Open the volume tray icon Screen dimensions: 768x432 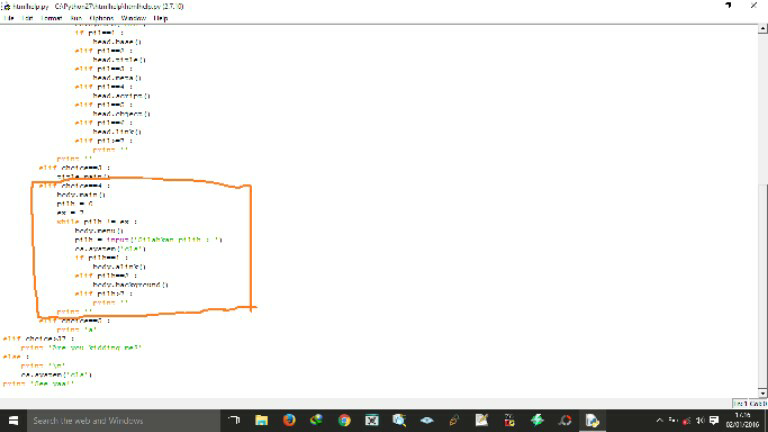(x=700, y=420)
